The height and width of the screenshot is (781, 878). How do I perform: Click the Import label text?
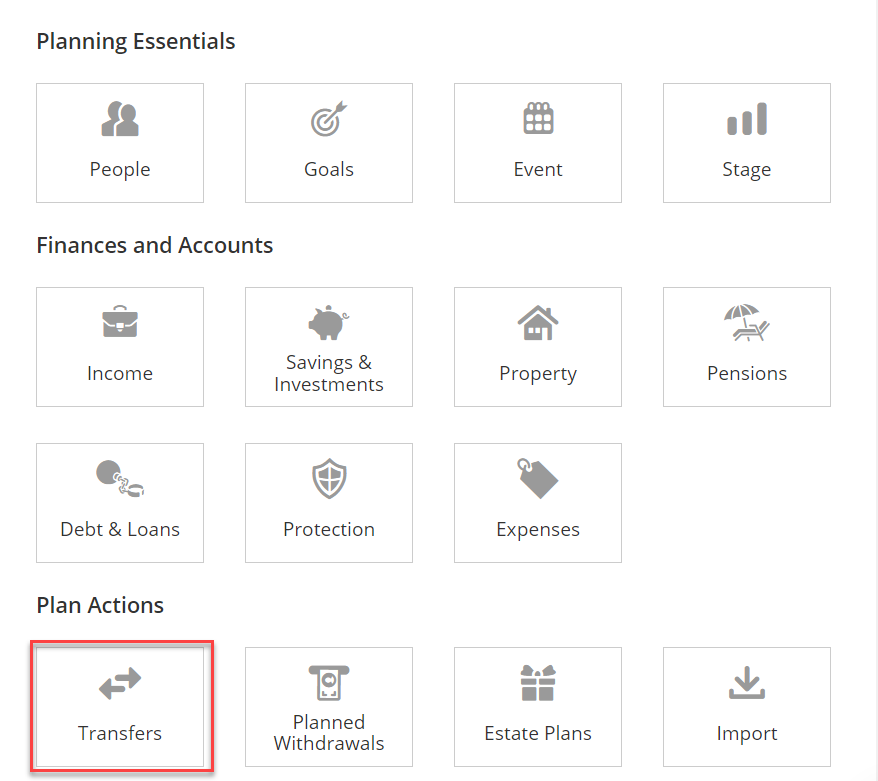[746, 733]
